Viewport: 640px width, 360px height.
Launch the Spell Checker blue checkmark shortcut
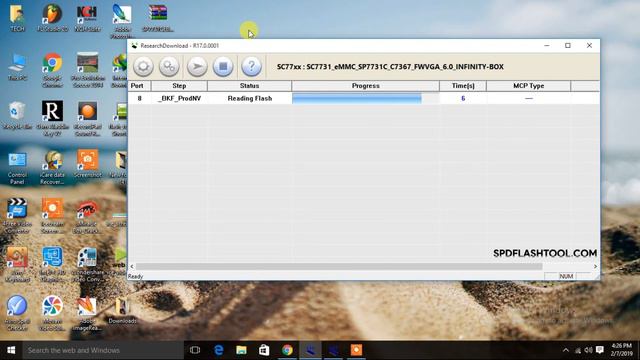17,313
